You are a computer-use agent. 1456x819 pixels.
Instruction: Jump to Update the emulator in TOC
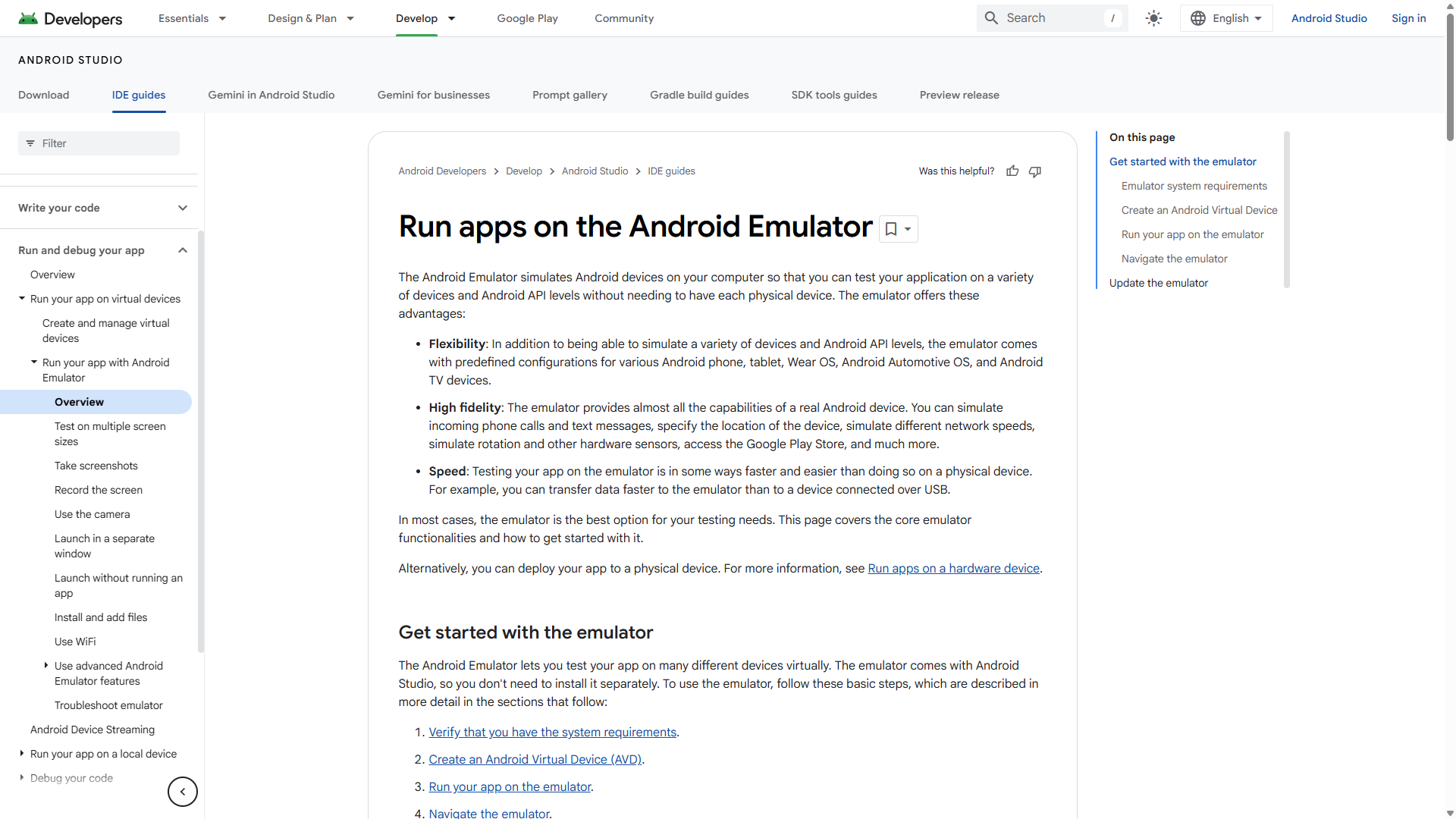coord(1159,283)
